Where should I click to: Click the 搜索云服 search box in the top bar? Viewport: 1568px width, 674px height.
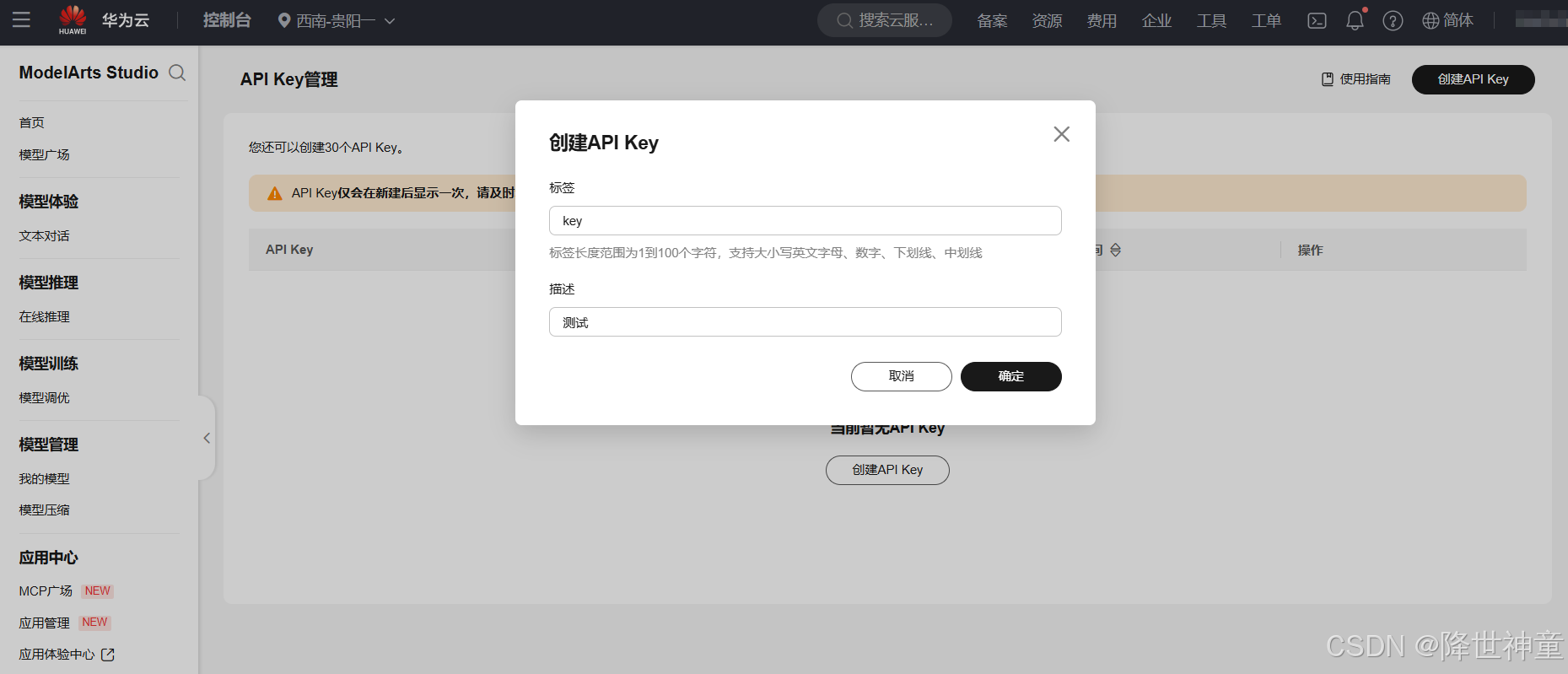[x=885, y=20]
